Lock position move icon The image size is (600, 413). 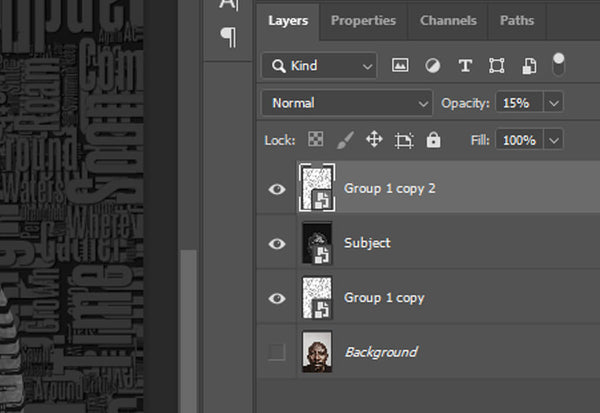click(x=374, y=140)
